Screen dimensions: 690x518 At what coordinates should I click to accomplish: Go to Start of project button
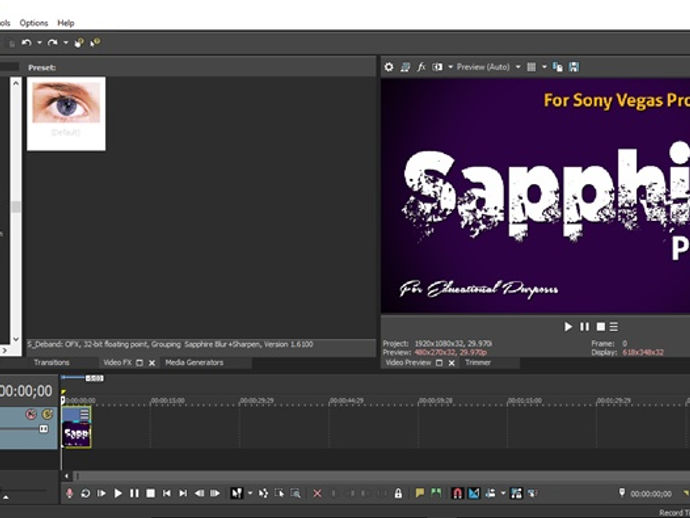[x=167, y=493]
